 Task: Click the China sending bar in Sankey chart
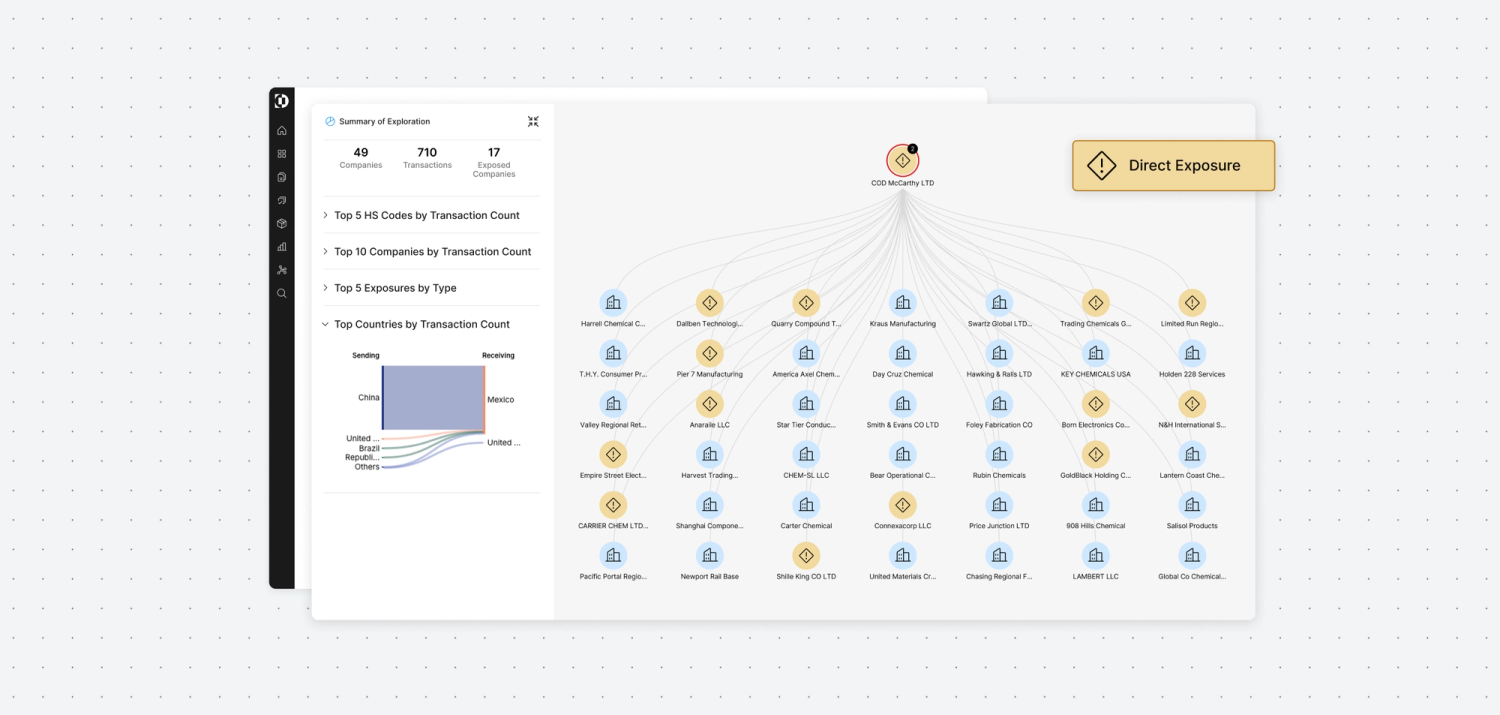(383, 398)
